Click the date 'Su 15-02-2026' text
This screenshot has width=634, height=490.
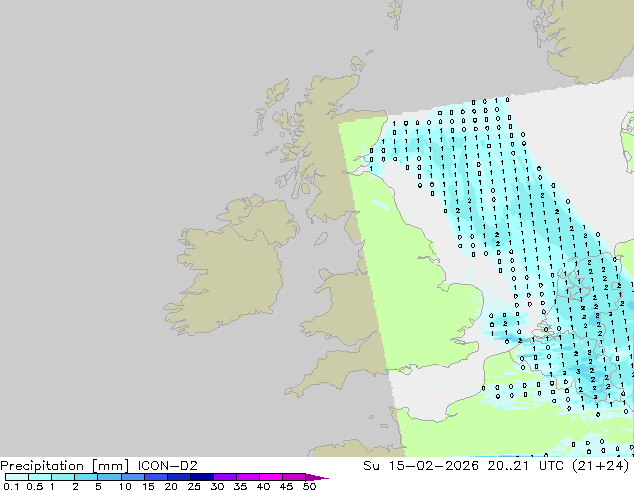click(x=421, y=466)
